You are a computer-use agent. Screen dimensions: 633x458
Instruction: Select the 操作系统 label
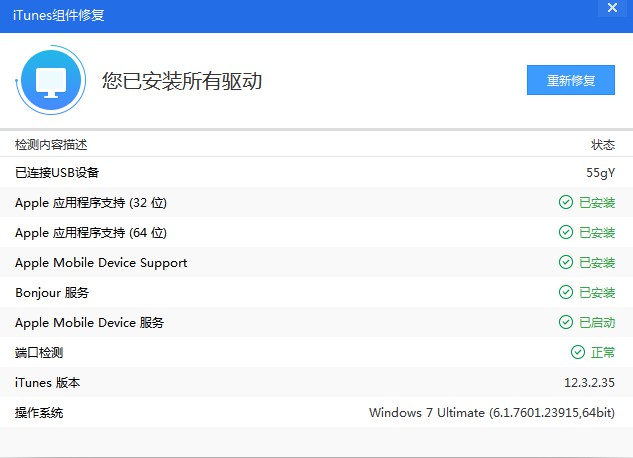coord(39,413)
